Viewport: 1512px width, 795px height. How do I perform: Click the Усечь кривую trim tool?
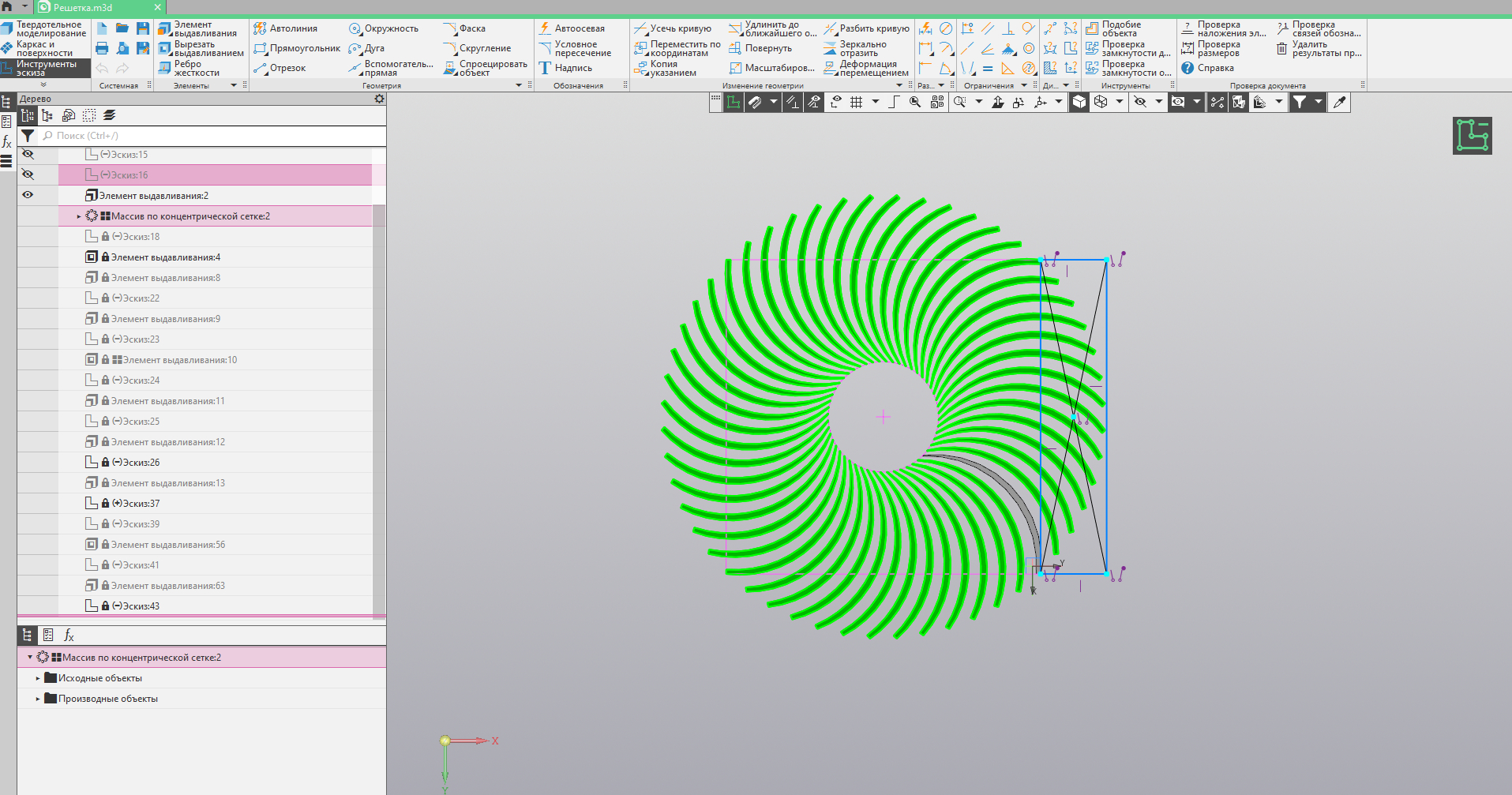point(673,28)
